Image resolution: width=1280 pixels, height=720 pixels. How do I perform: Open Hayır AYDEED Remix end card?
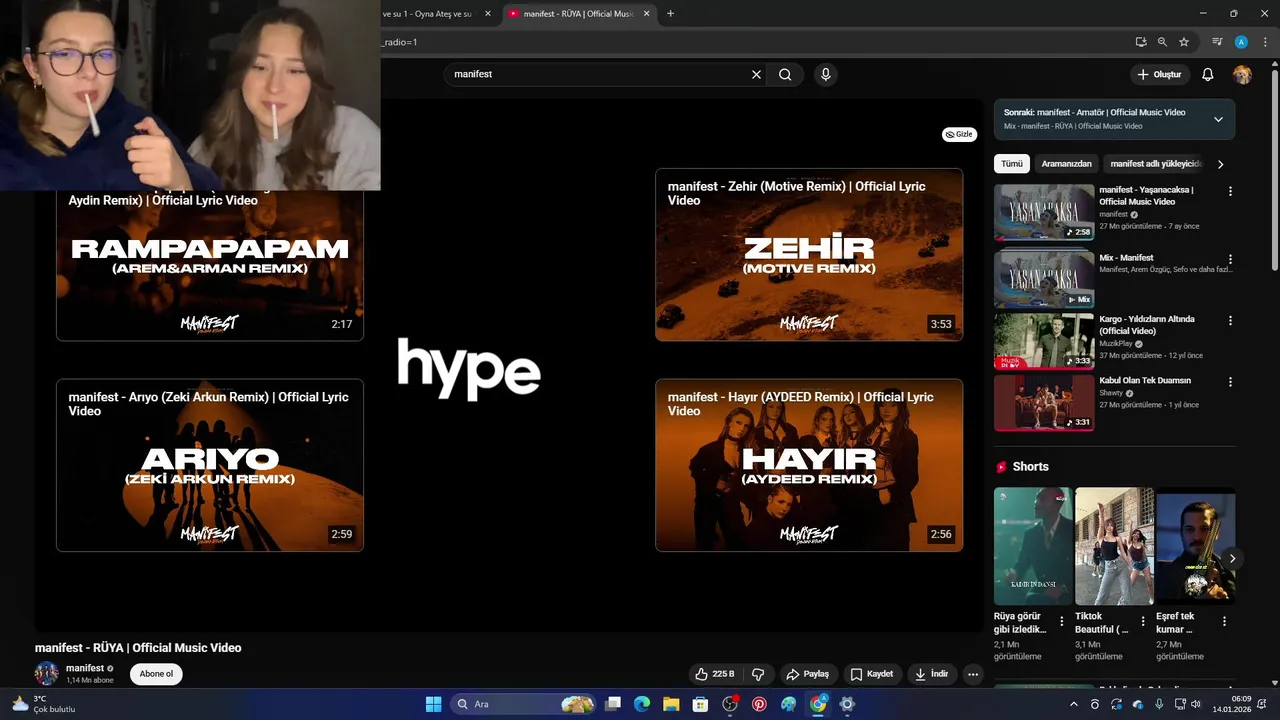[x=809, y=465]
